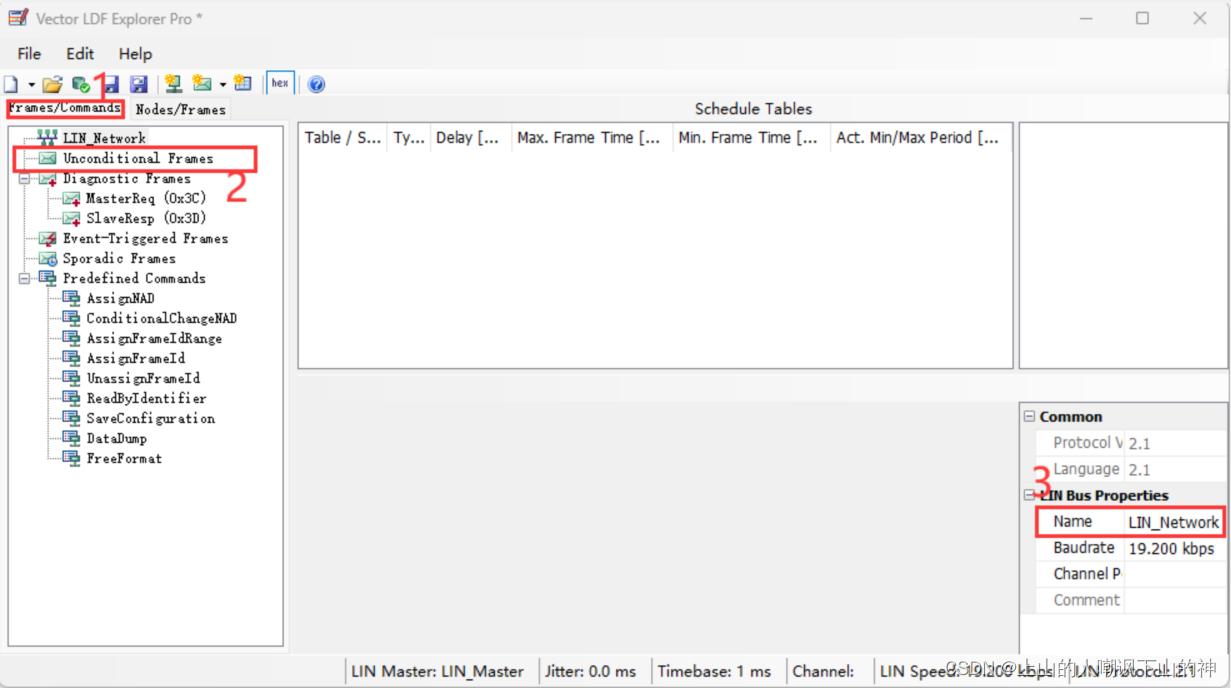Click the Unconditional Frames envelope icon
This screenshot has height=688, width=1231.
pyautogui.click(x=47, y=158)
